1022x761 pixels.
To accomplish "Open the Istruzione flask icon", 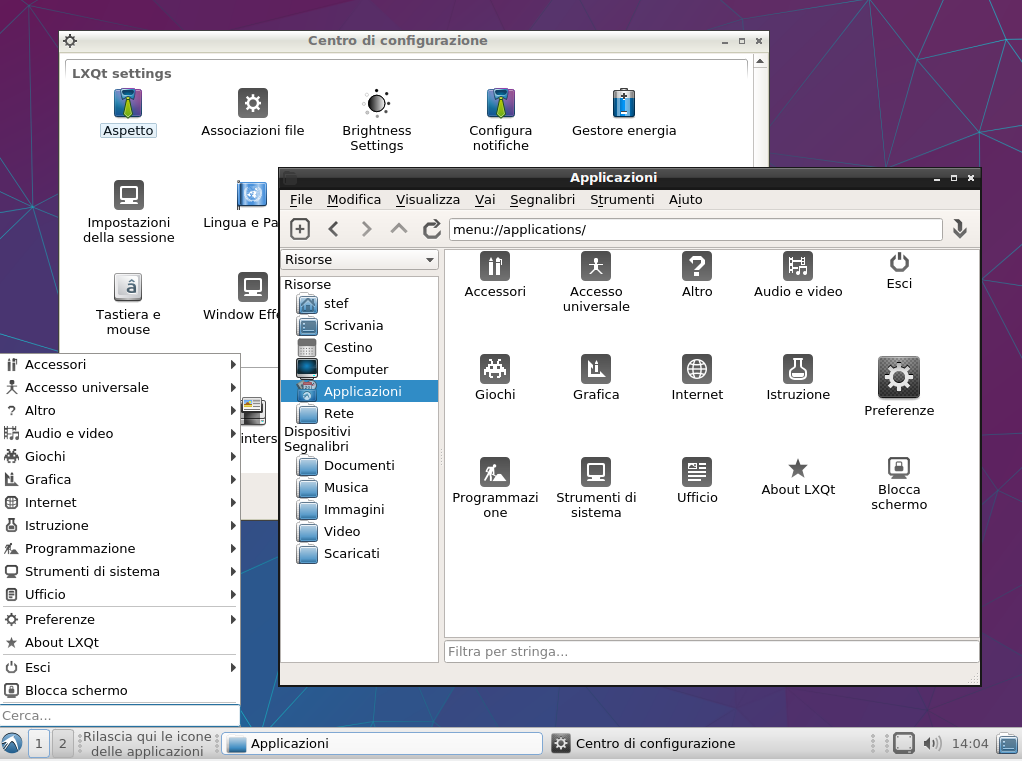I will pos(797,370).
